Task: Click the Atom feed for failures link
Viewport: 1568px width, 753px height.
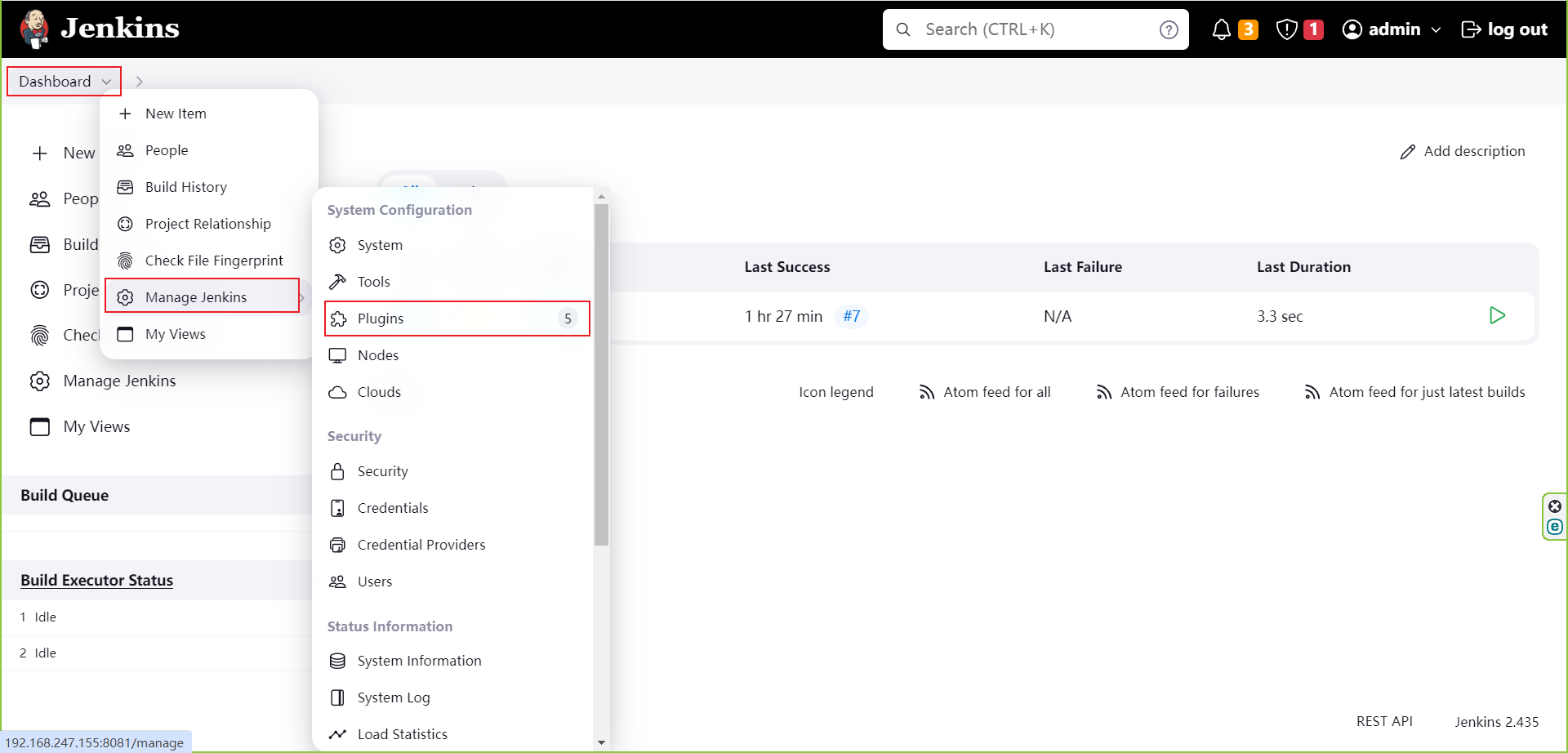Action: pyautogui.click(x=1190, y=392)
